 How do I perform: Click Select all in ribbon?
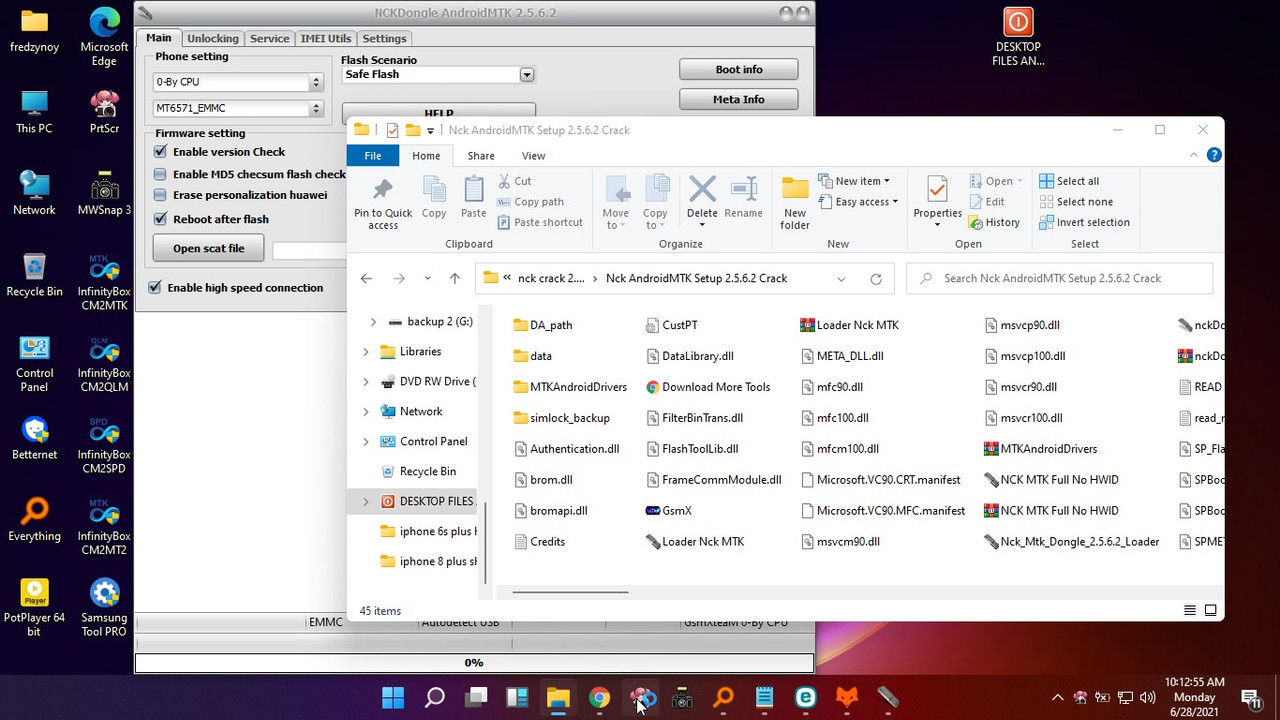pyautogui.click(x=1069, y=181)
